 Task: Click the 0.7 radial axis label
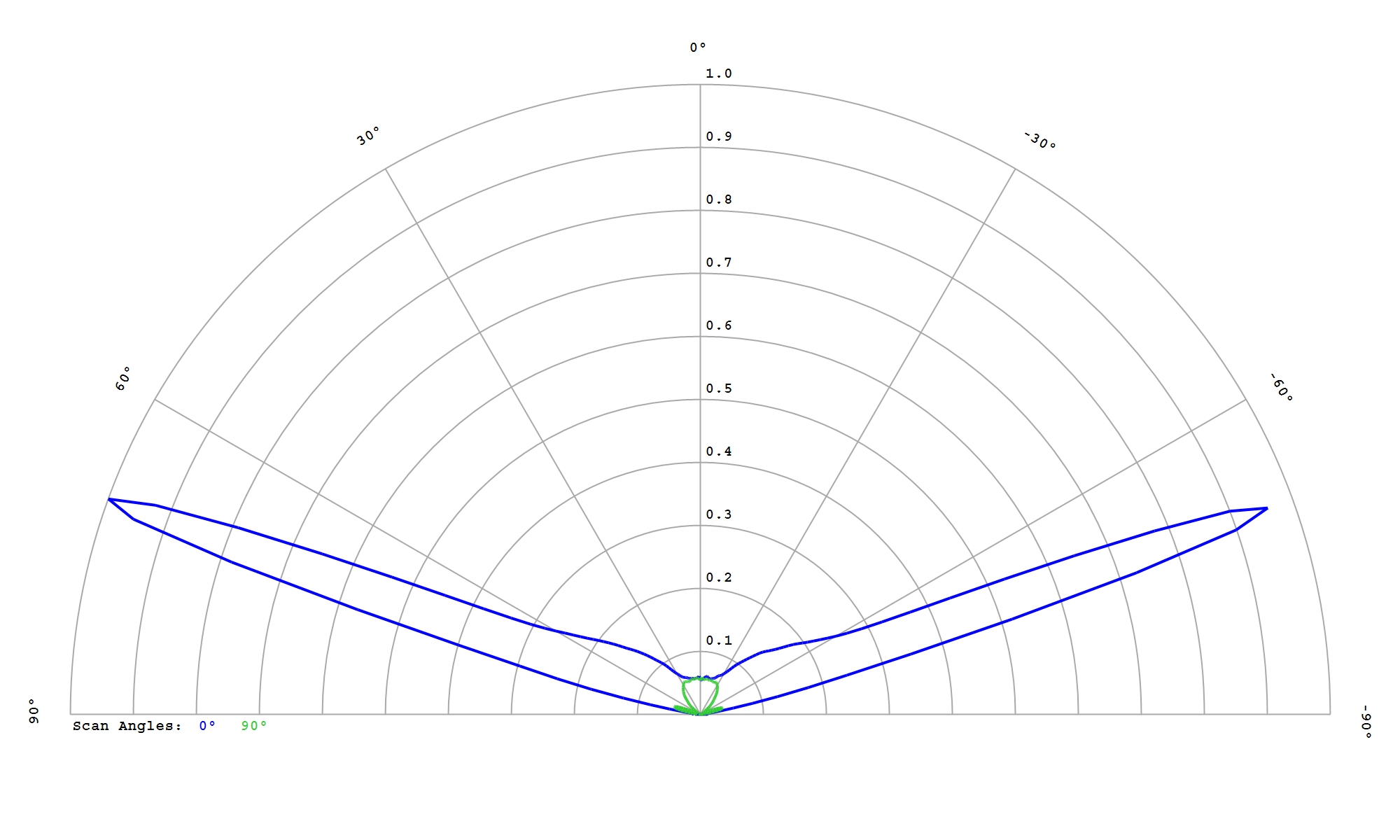718,262
